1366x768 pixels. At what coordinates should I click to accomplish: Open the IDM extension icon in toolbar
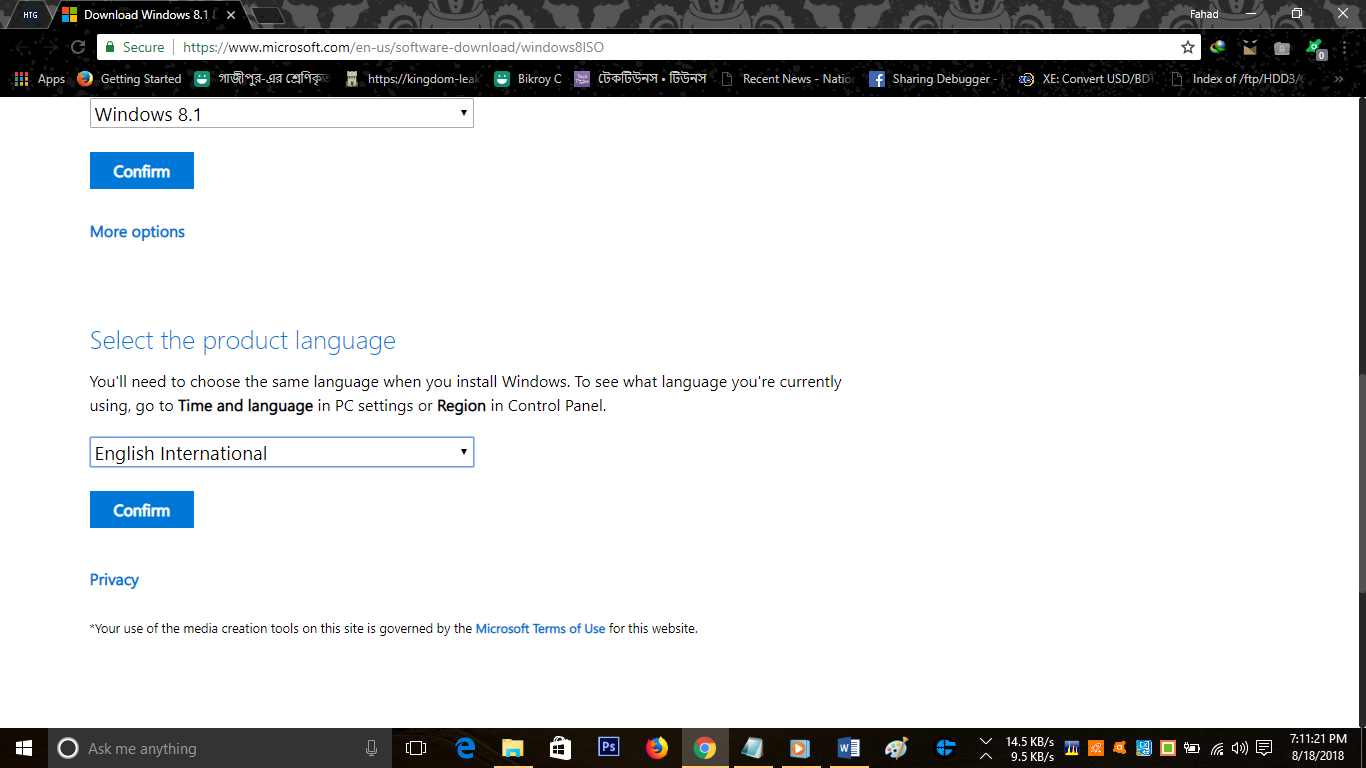pyautogui.click(x=1217, y=47)
